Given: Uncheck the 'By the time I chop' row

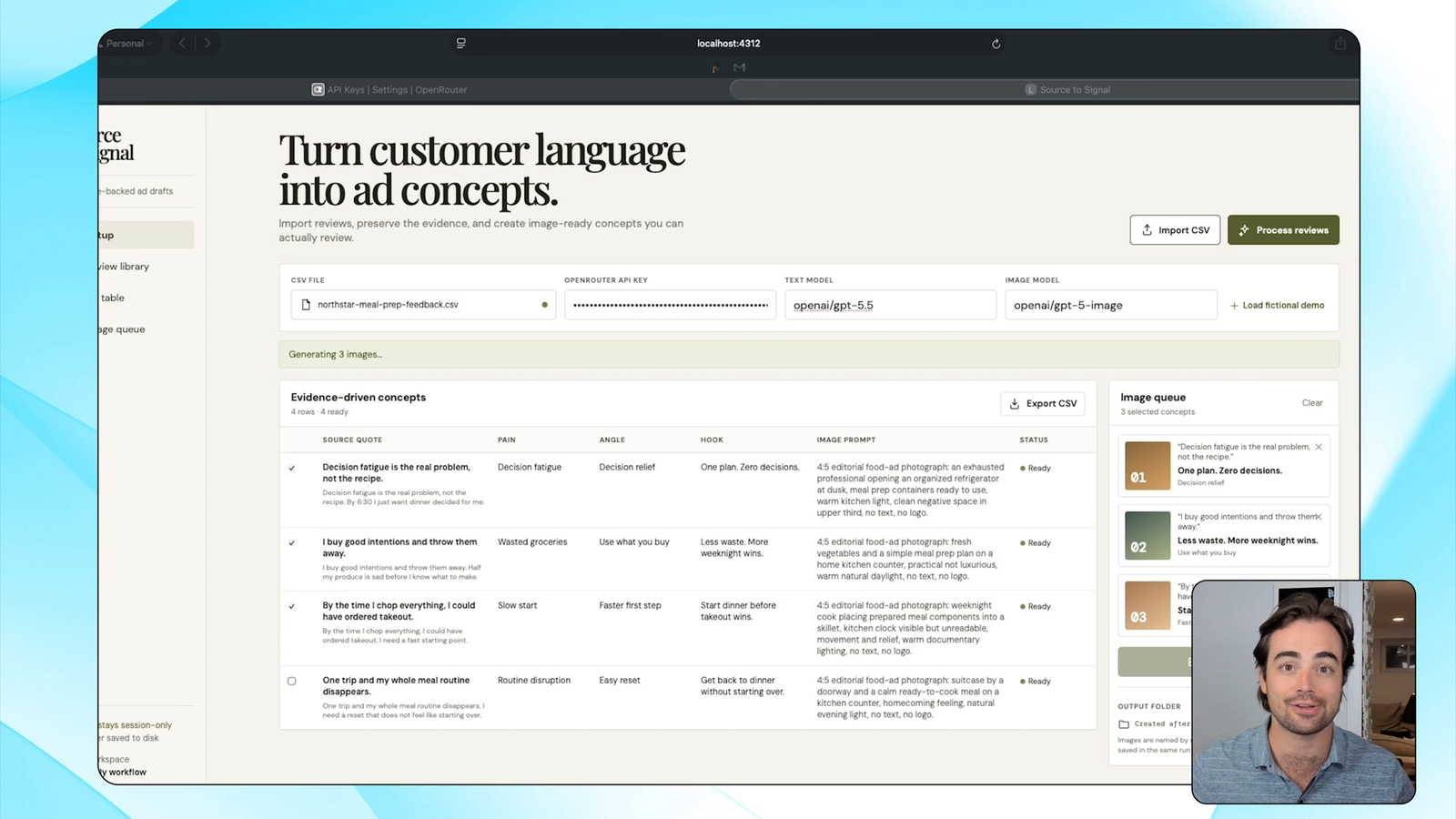Looking at the screenshot, I should (x=292, y=606).
